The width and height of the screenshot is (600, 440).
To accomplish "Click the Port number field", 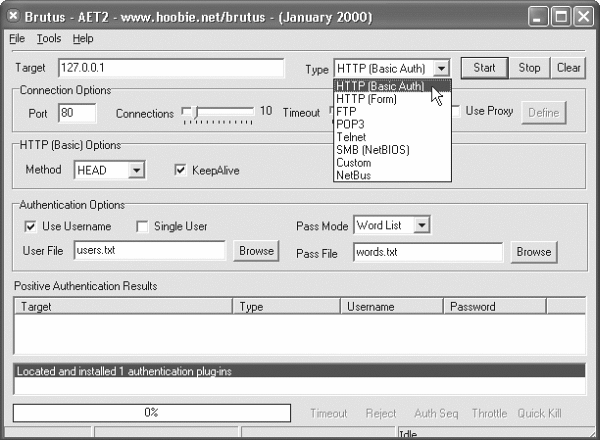I will (x=76, y=113).
